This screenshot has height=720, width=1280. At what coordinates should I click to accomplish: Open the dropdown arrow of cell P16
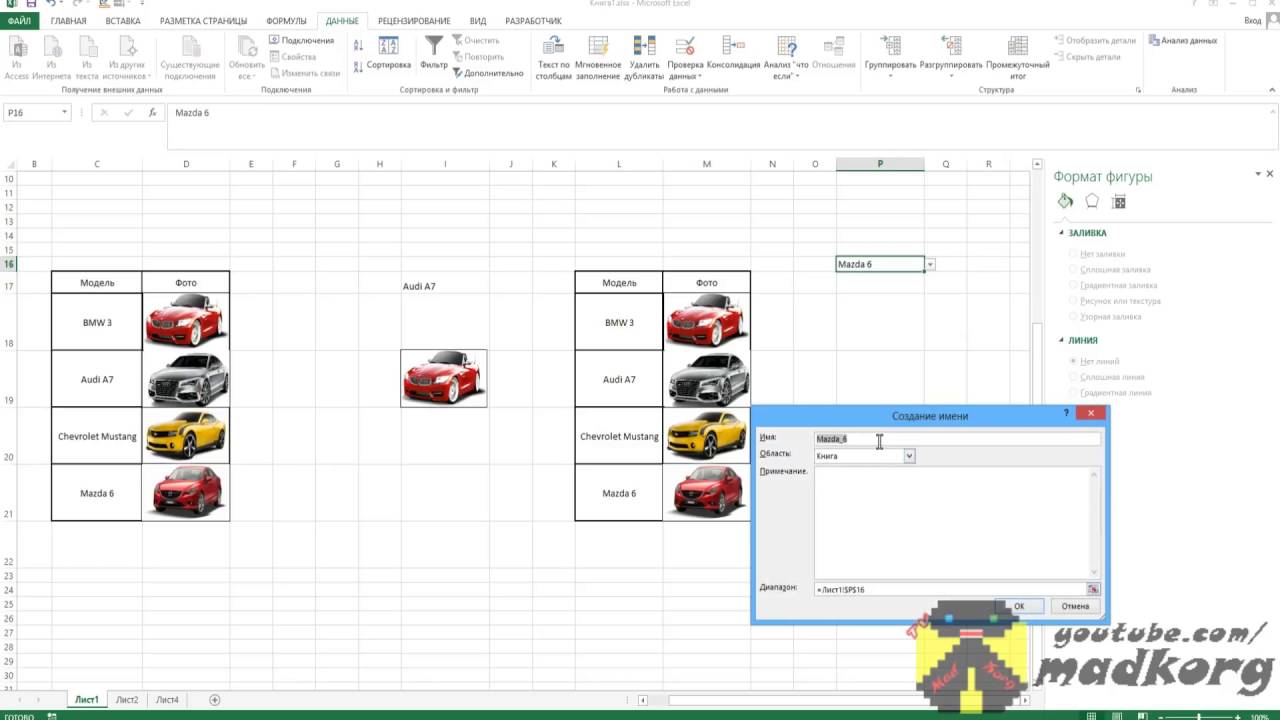(930, 264)
